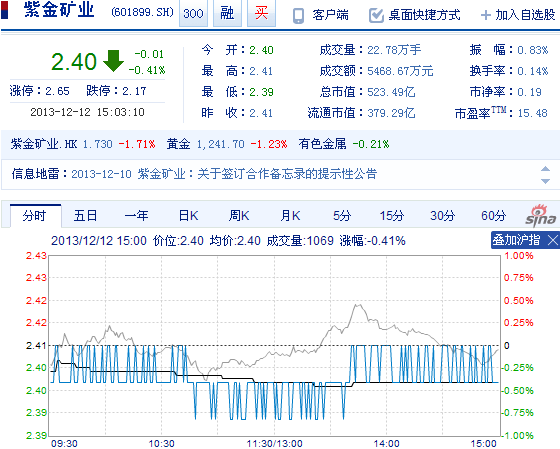This screenshot has width=560, height=449.
Task: Open the 桌面快捷方式 link
Action: pyautogui.click(x=424, y=15)
